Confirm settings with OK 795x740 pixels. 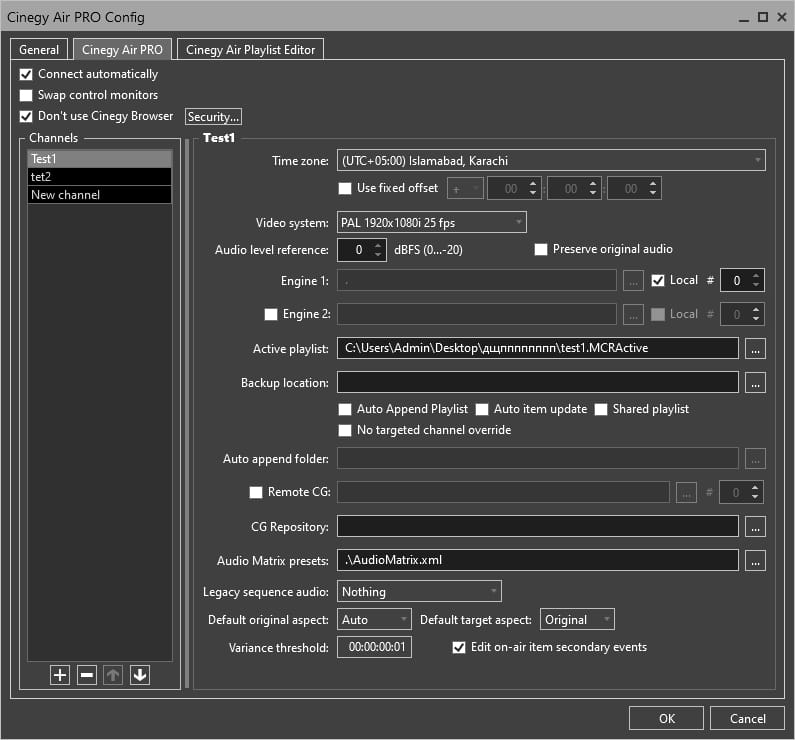pos(666,718)
